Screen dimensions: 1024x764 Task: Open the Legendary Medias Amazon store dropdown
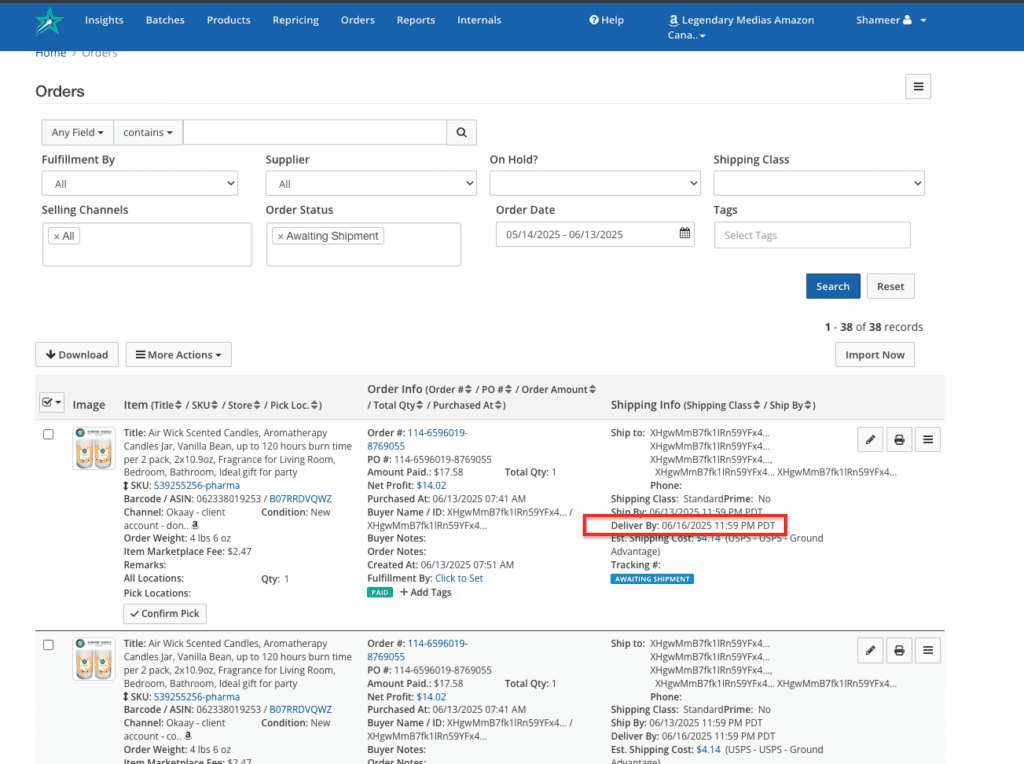pos(741,27)
